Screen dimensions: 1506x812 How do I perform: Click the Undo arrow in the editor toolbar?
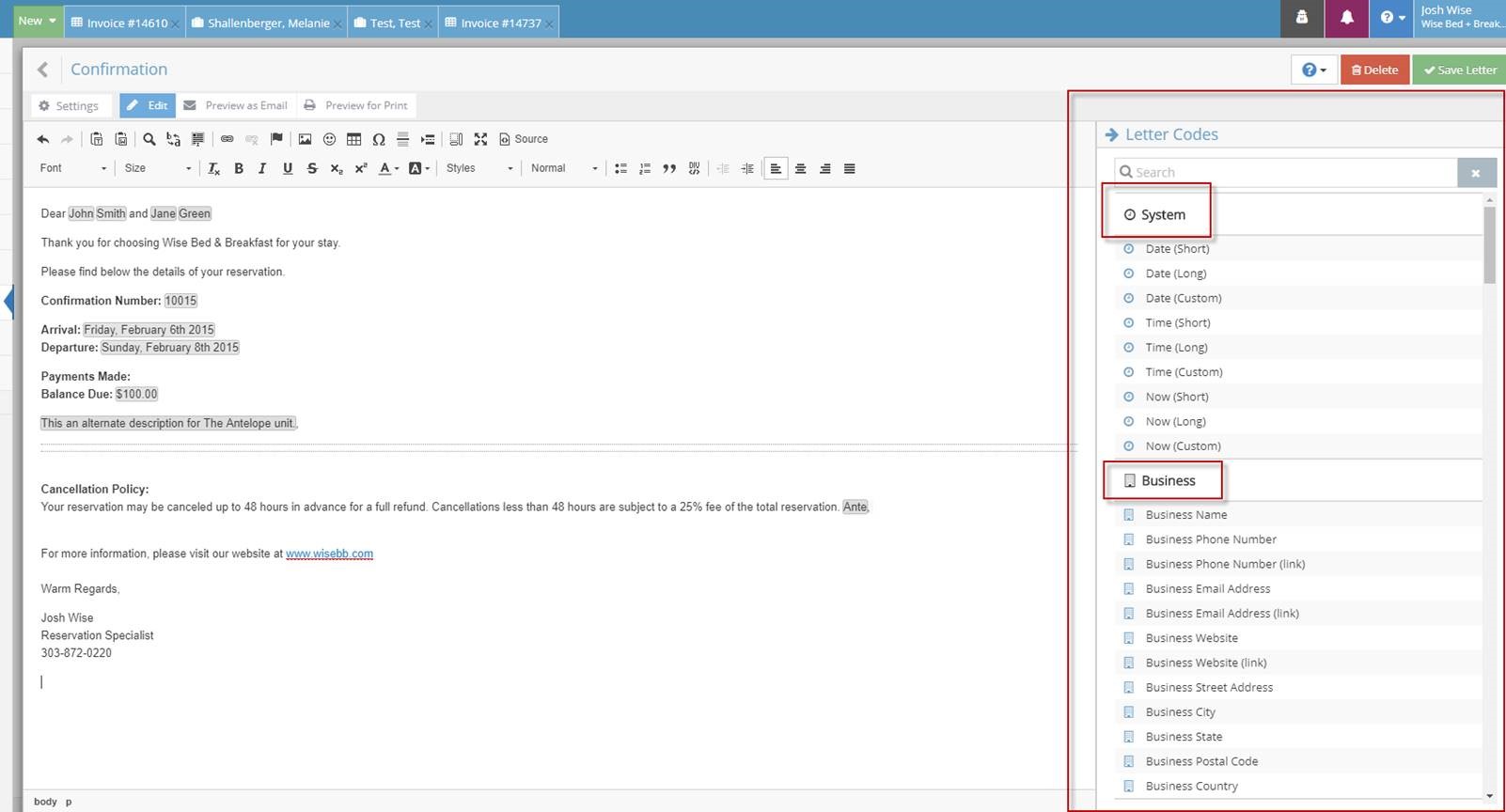pos(43,139)
